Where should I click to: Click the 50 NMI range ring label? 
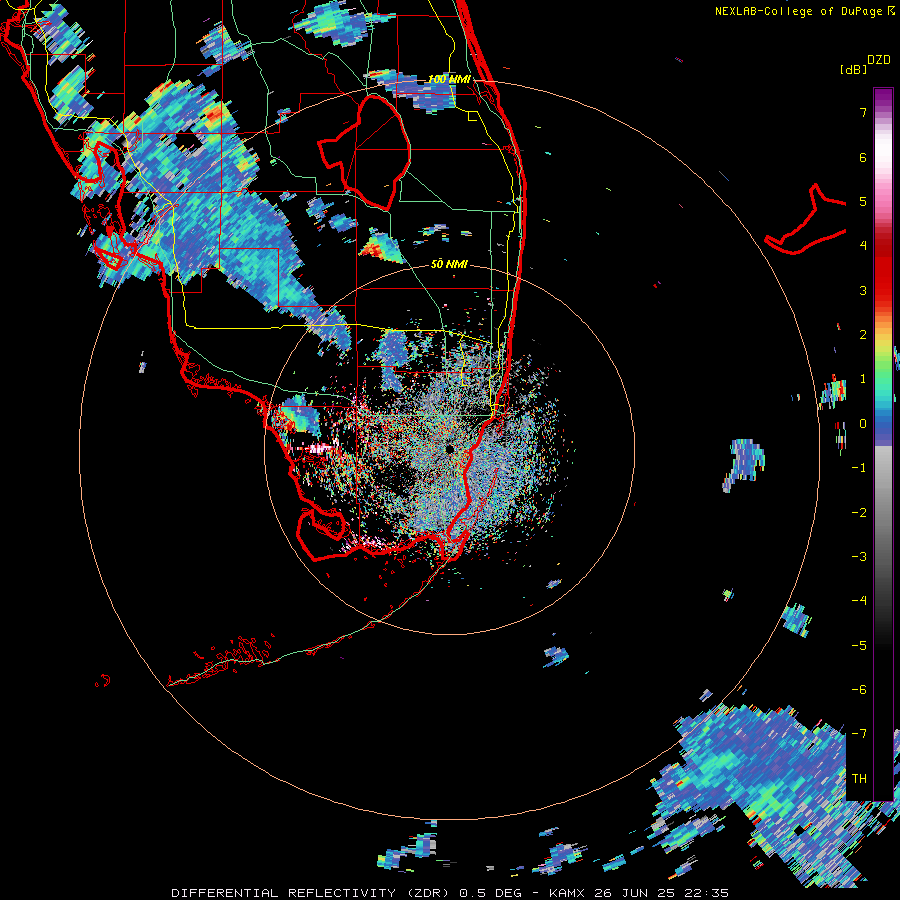(449, 264)
